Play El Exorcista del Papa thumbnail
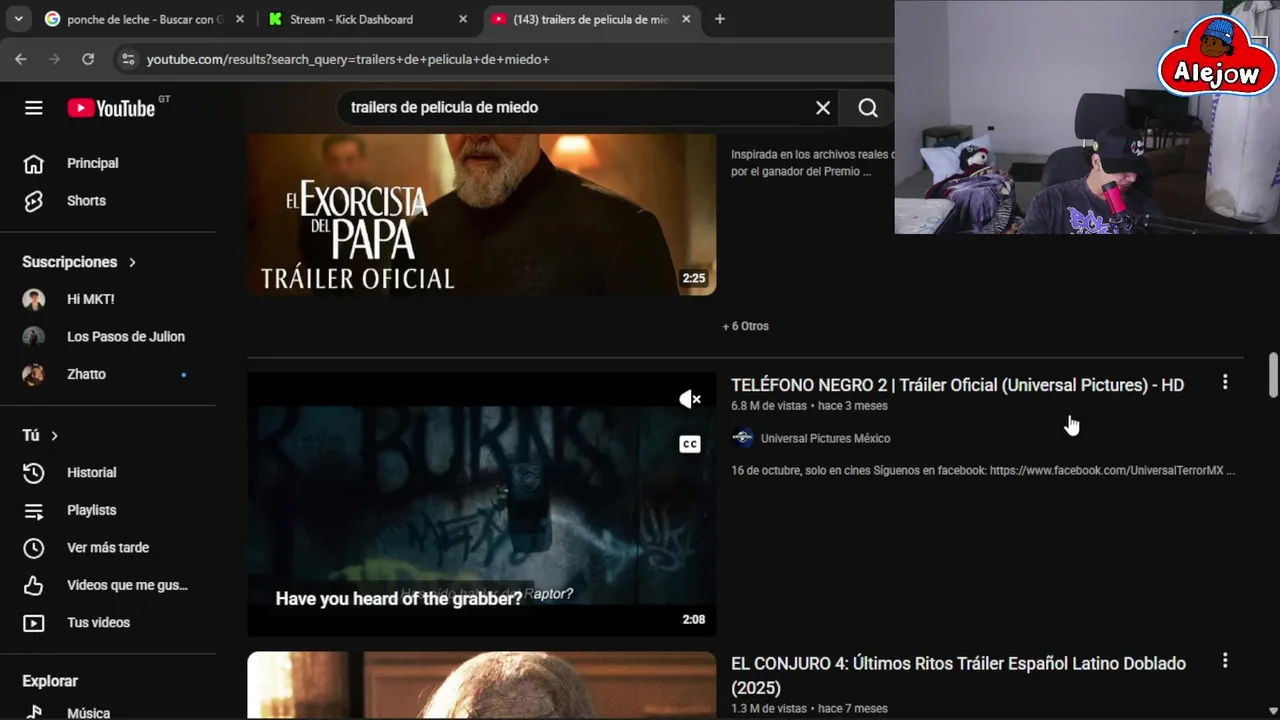The height and width of the screenshot is (720, 1280). pyautogui.click(x=482, y=214)
